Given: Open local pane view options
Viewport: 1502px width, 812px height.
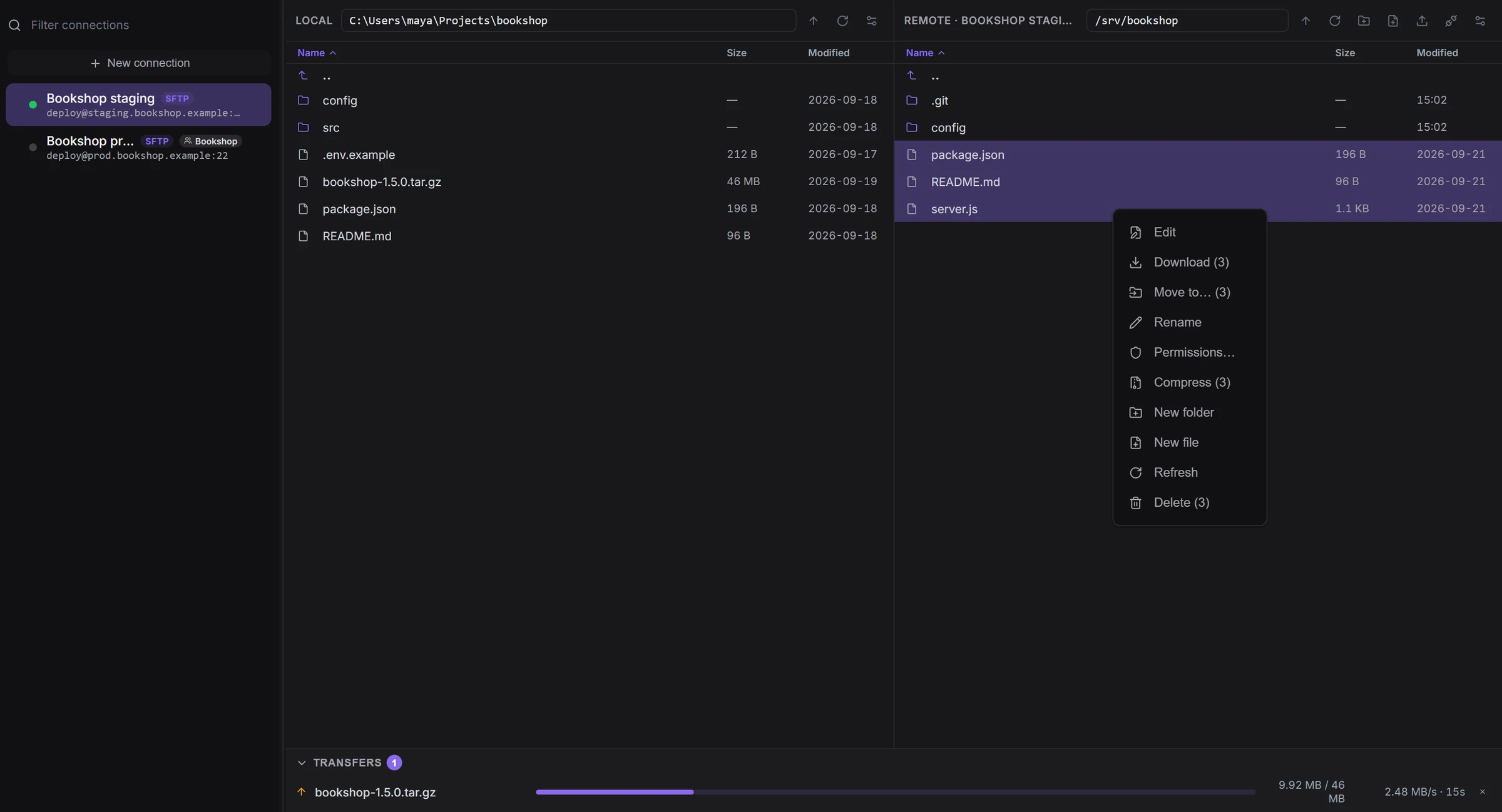Looking at the screenshot, I should [x=871, y=21].
